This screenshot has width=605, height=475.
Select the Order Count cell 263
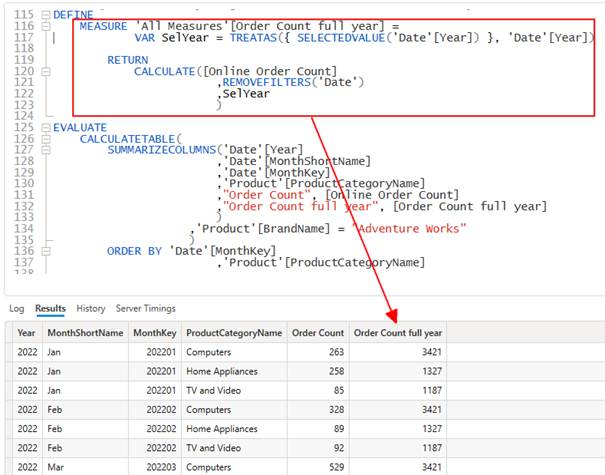tap(318, 352)
